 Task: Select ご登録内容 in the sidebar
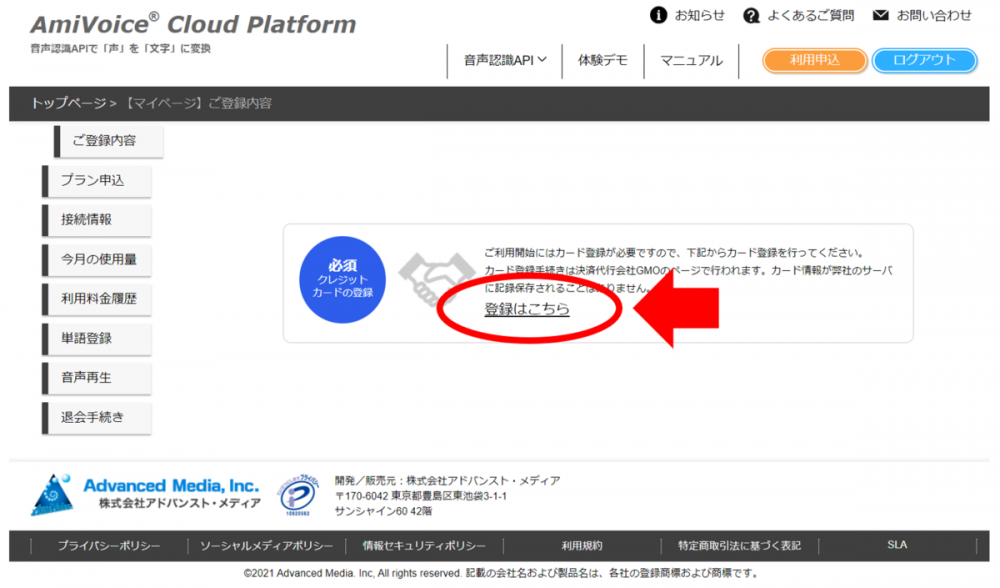click(108, 141)
